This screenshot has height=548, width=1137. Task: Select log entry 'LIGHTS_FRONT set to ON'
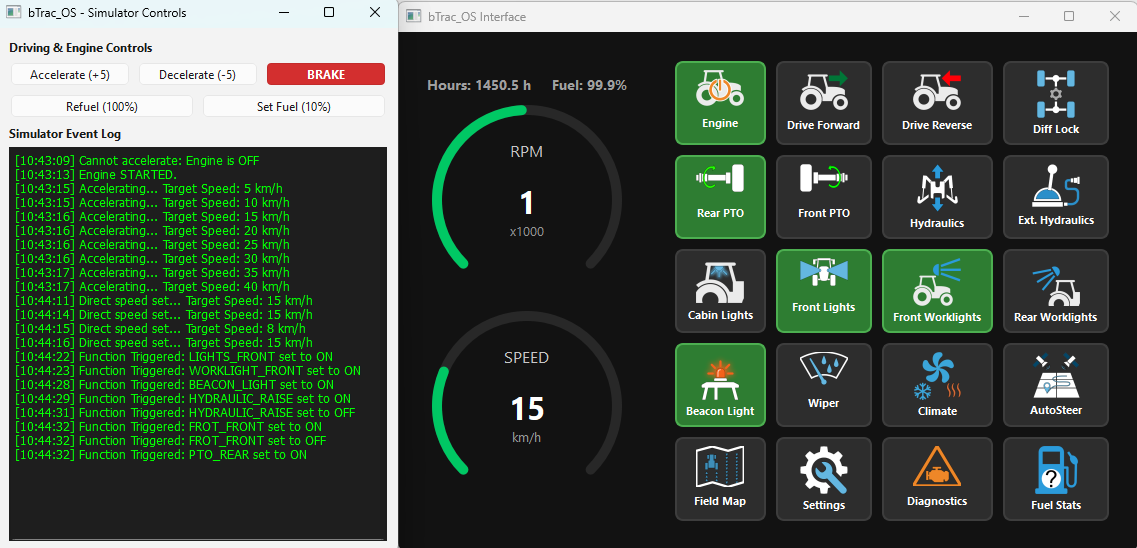click(x=260, y=357)
